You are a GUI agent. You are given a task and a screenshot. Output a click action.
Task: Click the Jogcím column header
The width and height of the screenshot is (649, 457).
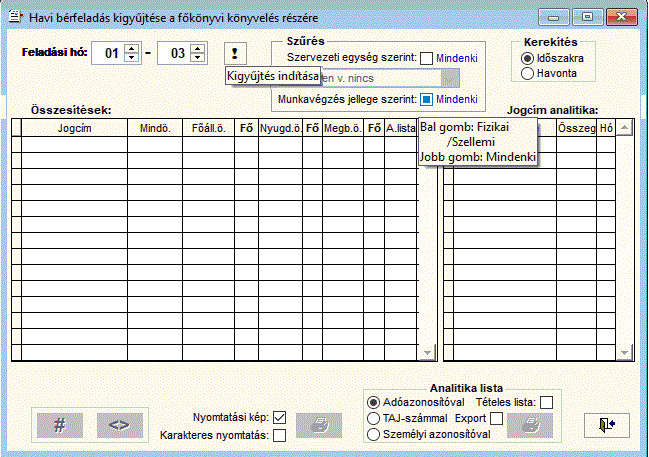click(x=74, y=128)
